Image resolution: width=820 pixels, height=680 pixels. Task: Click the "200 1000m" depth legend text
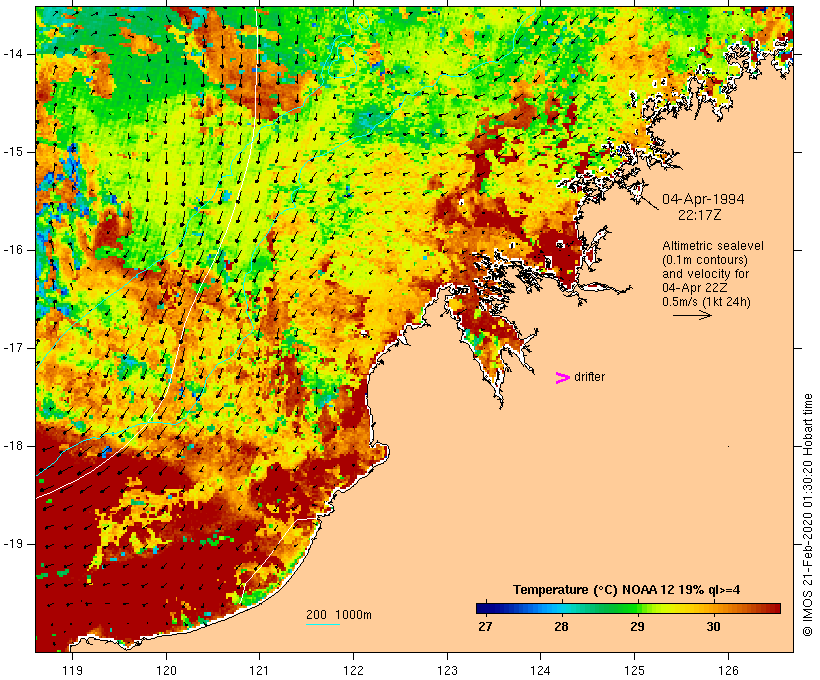pyautogui.click(x=339, y=615)
